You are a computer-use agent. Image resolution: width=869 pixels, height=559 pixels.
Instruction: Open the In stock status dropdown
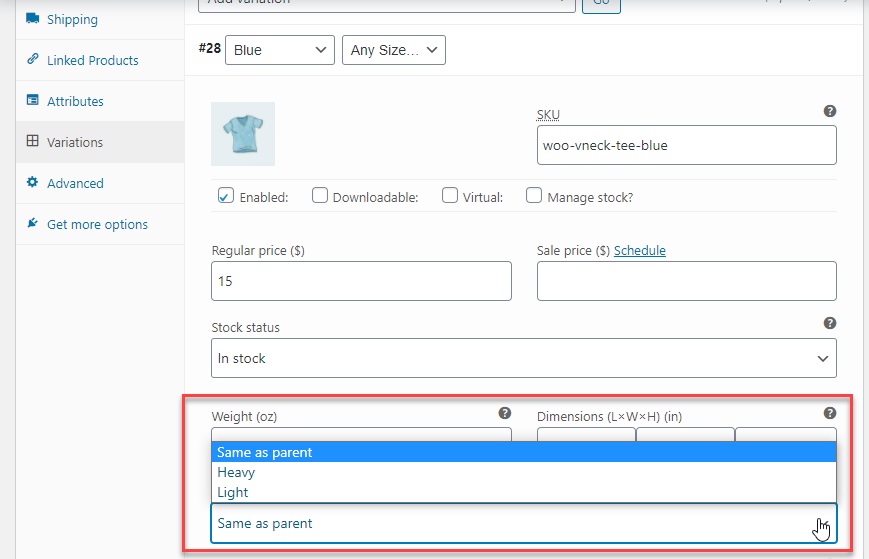point(524,358)
